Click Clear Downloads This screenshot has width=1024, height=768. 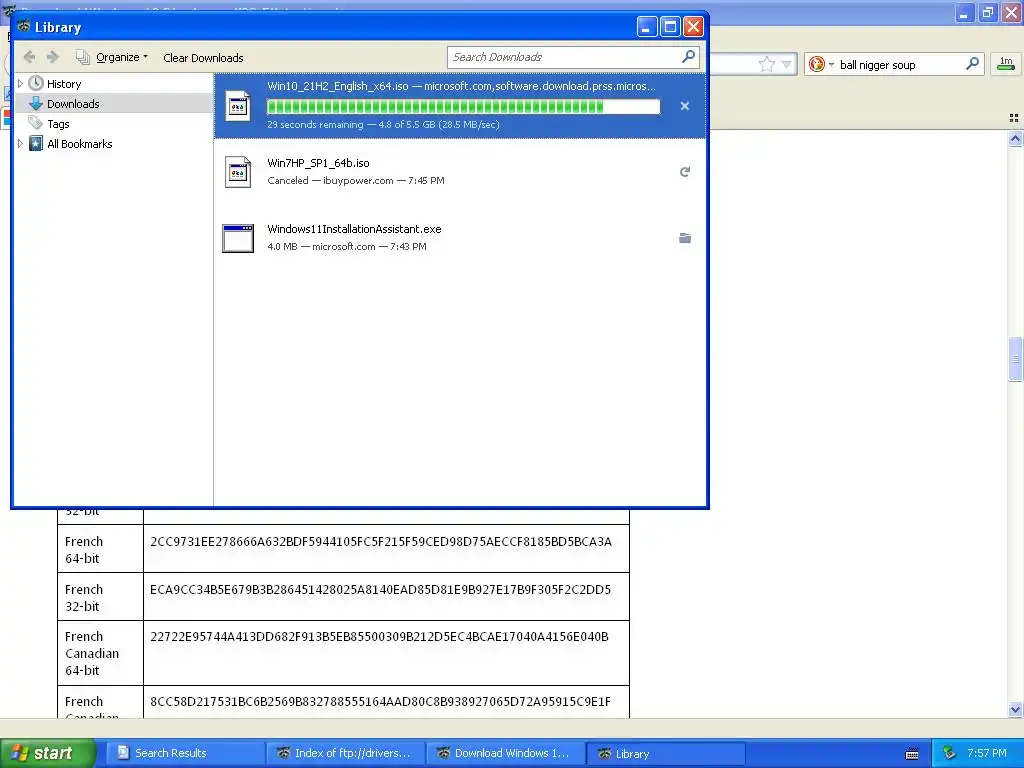coord(203,57)
